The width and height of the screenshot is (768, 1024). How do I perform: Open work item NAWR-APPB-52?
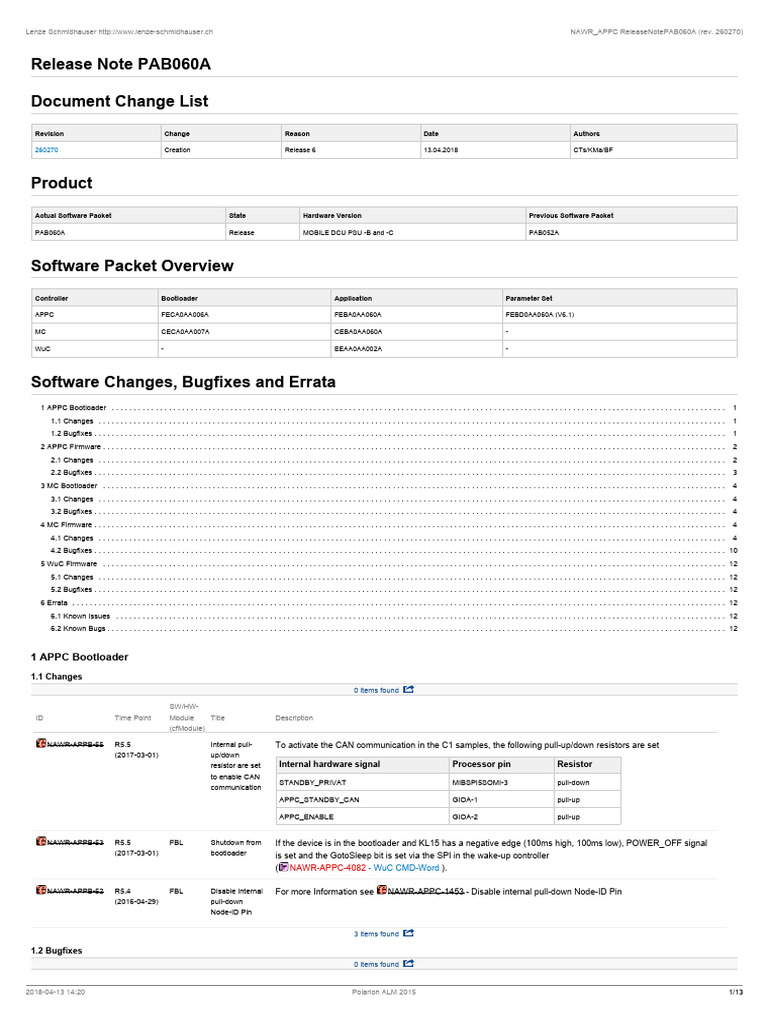pyautogui.click(x=75, y=891)
